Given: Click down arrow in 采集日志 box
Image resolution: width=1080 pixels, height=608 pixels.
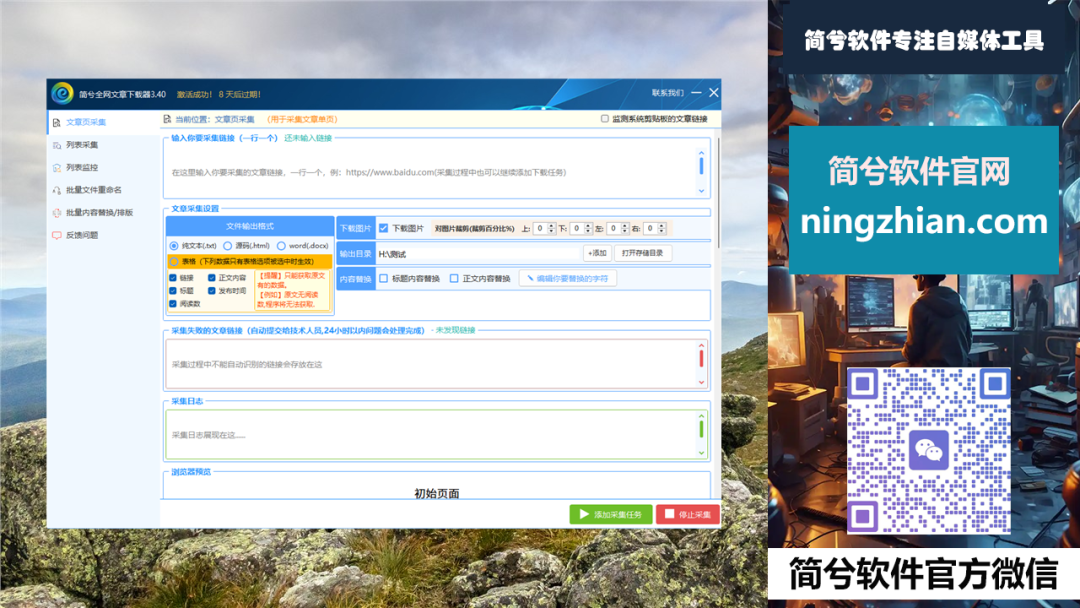Looking at the screenshot, I should 701,452.
